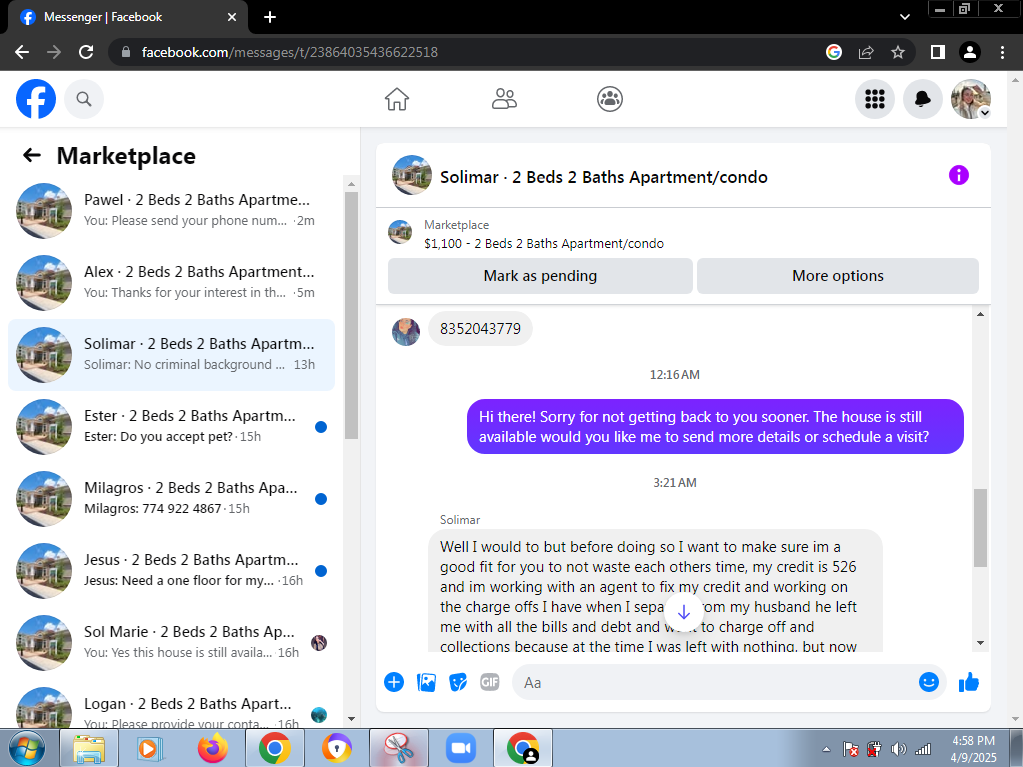Viewport: 1023px width, 767px height.
Task: Open the Facebook logo home link
Action: (36, 99)
